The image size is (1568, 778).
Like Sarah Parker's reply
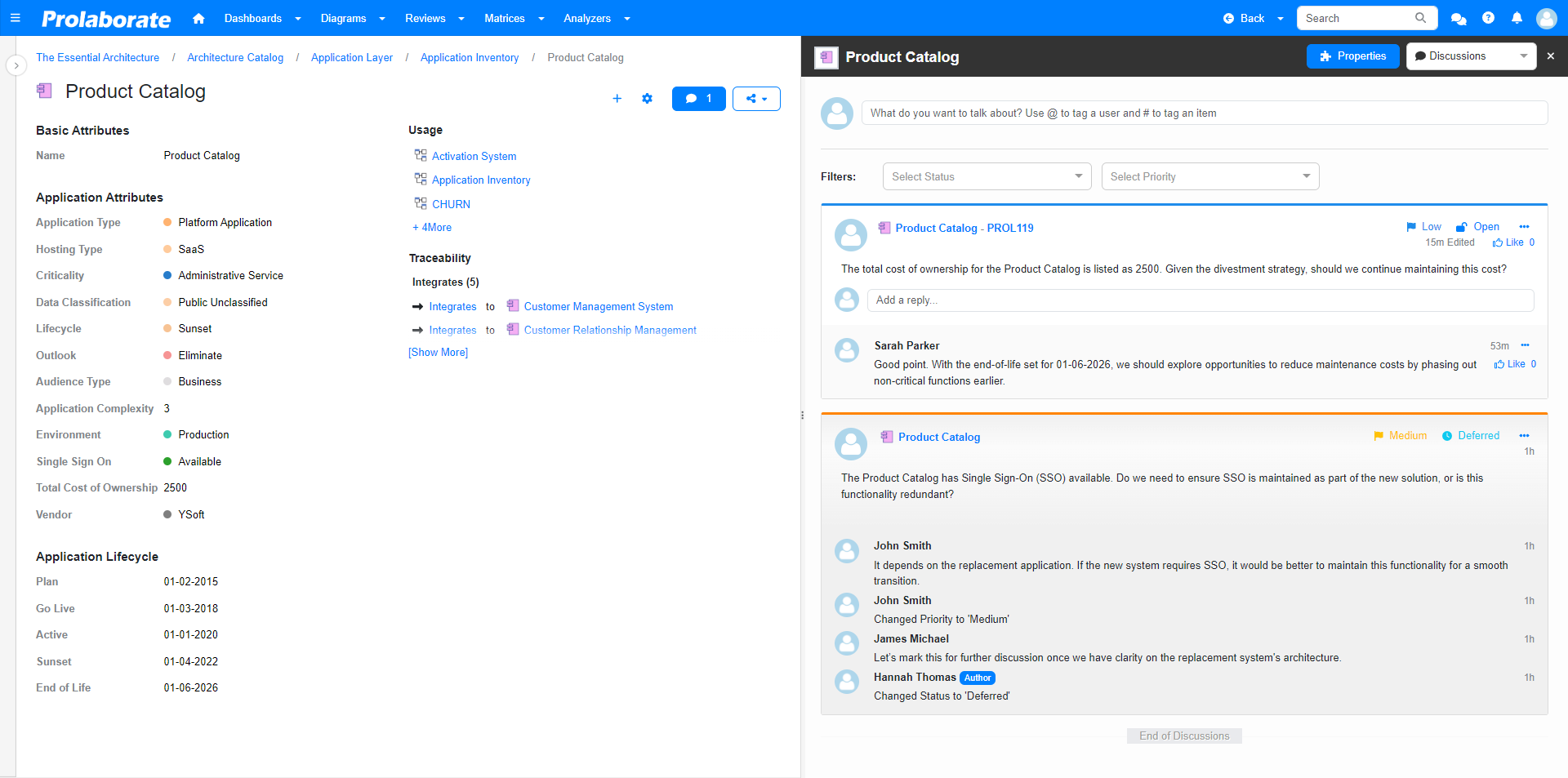(x=1509, y=364)
